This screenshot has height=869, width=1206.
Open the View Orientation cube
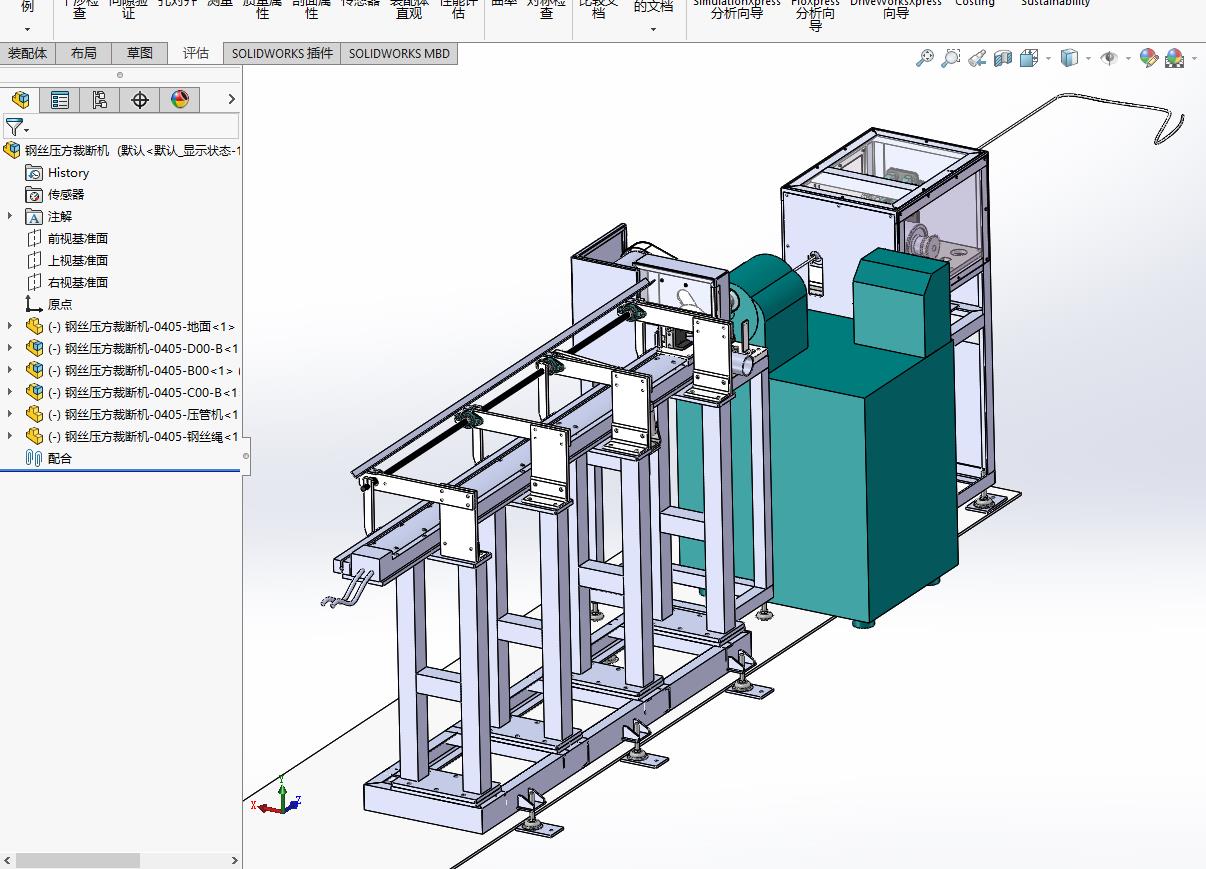(1029, 58)
